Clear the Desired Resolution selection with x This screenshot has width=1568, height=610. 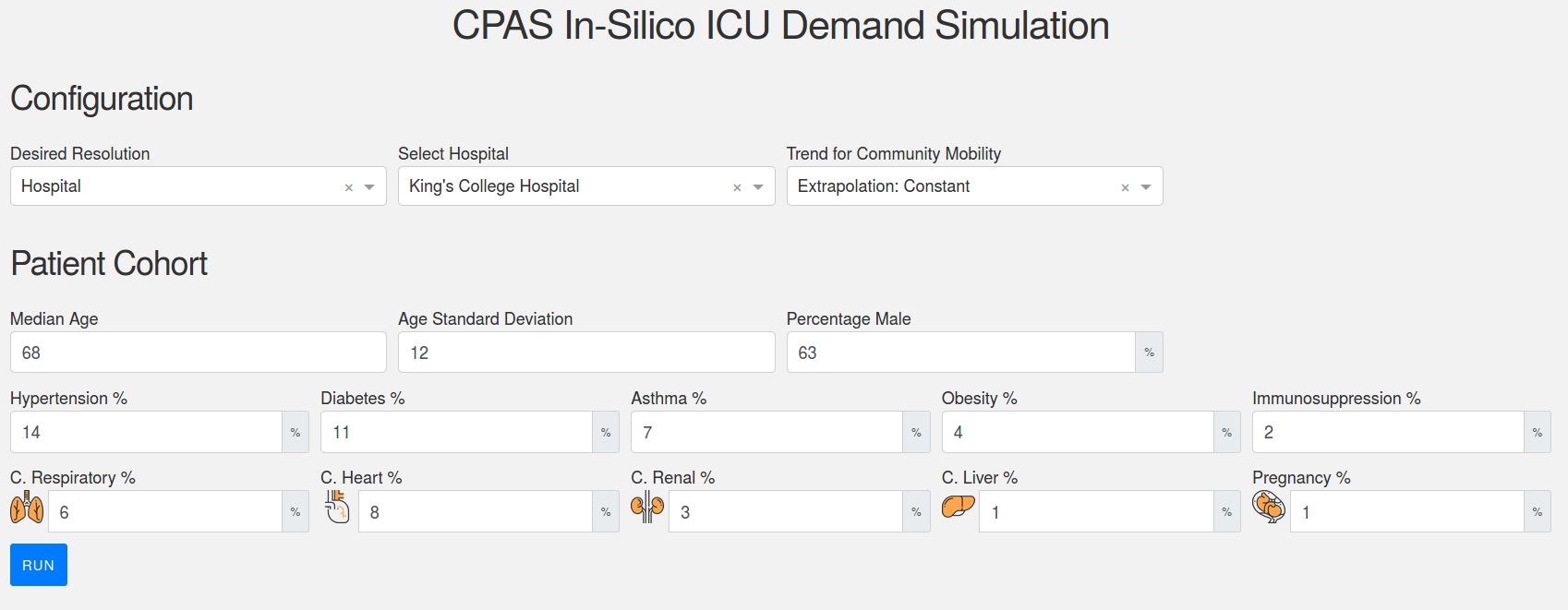349,187
